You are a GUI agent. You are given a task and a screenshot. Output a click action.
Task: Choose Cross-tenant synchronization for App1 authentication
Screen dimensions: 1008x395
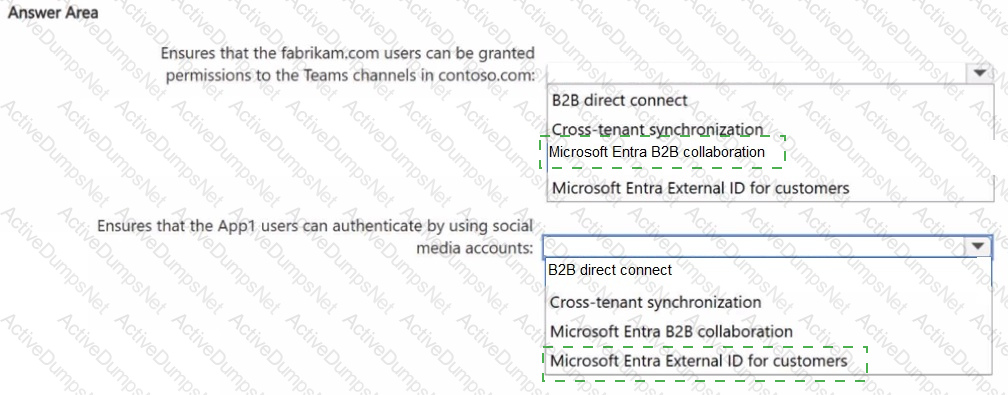(x=656, y=302)
